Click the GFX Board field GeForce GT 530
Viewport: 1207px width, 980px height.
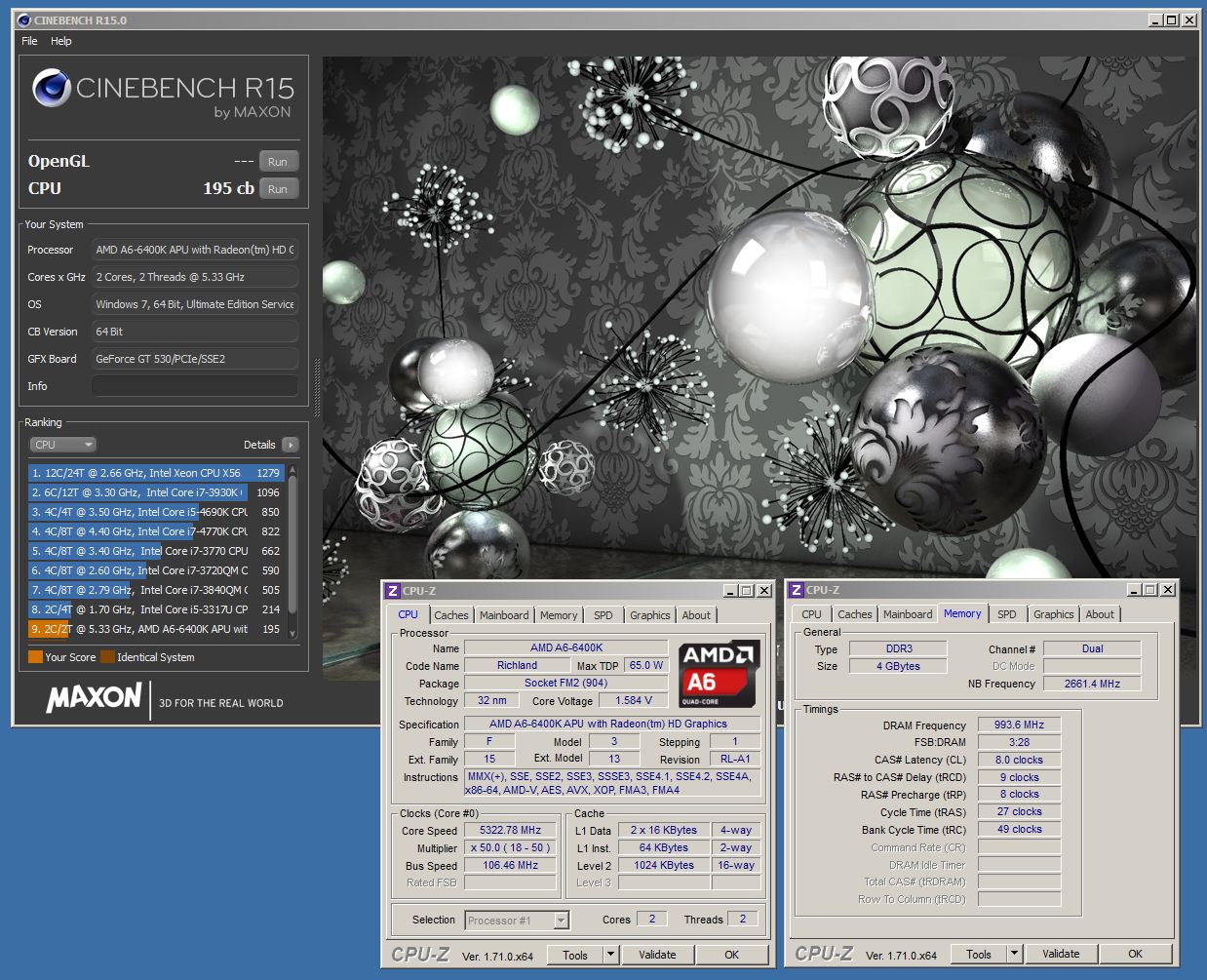click(x=195, y=359)
